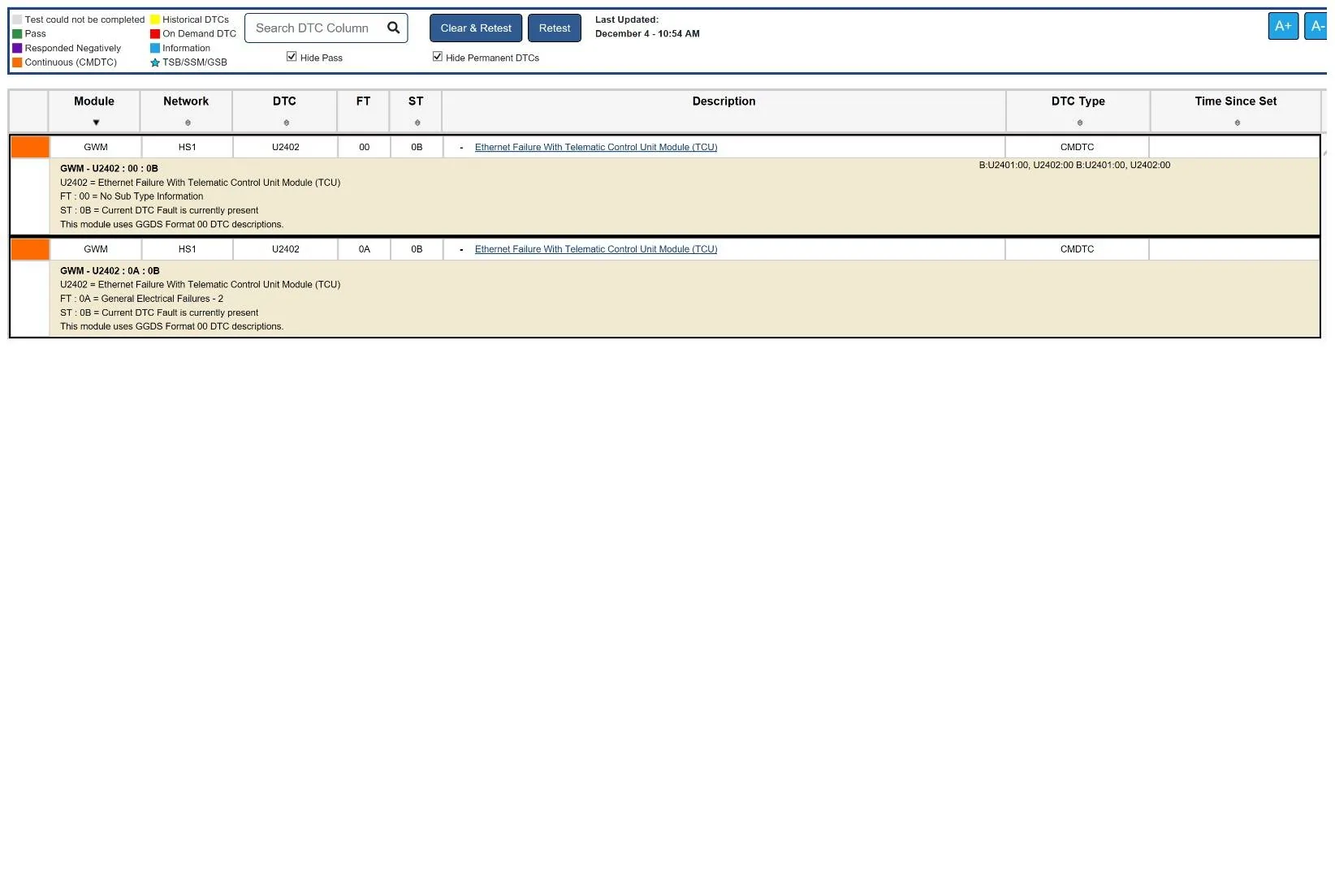
Task: Click text FT : 0A = General Electrical Failures - 2
Action: tap(141, 299)
